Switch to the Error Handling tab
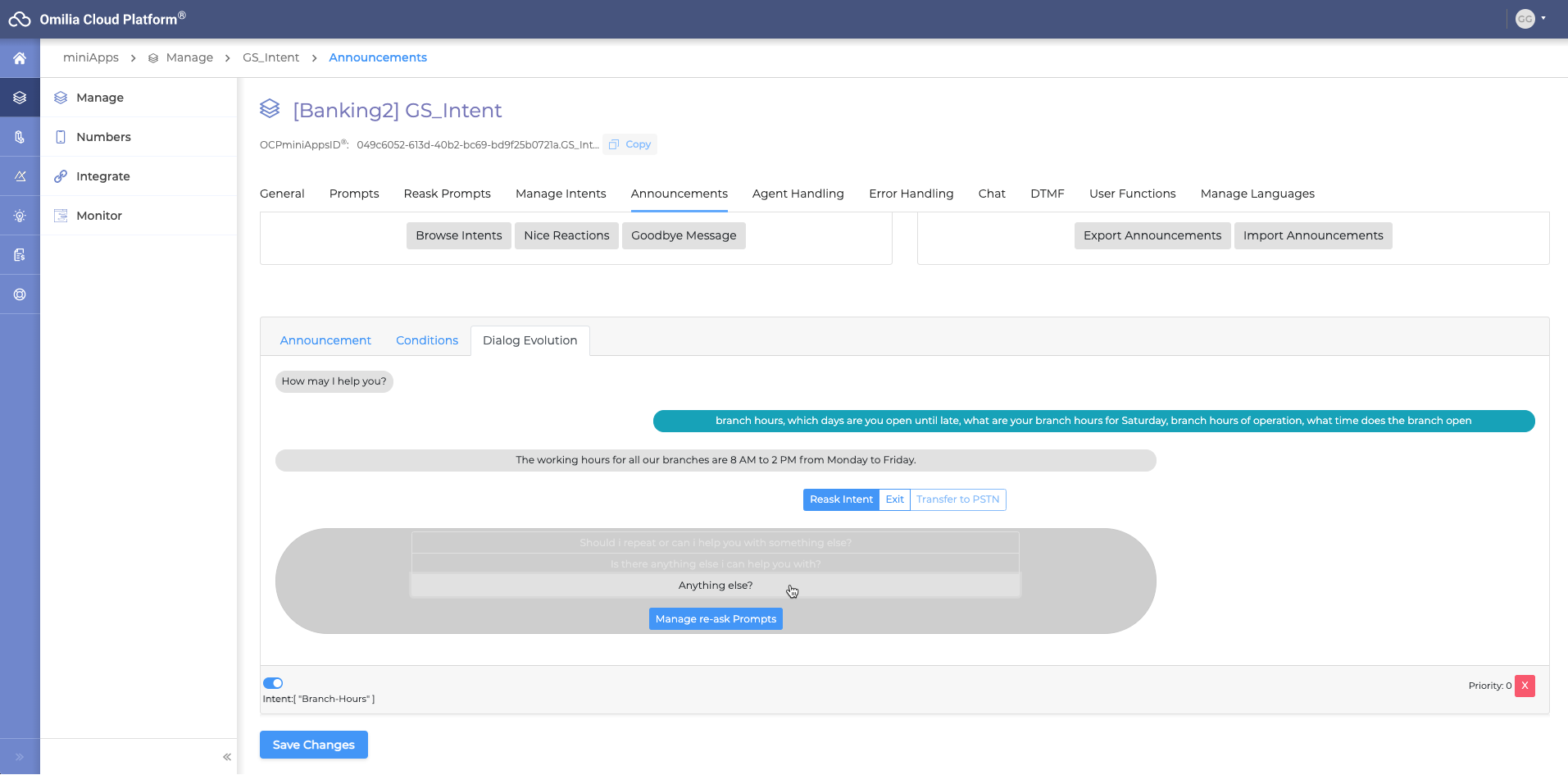The image size is (1568, 775). tap(911, 194)
